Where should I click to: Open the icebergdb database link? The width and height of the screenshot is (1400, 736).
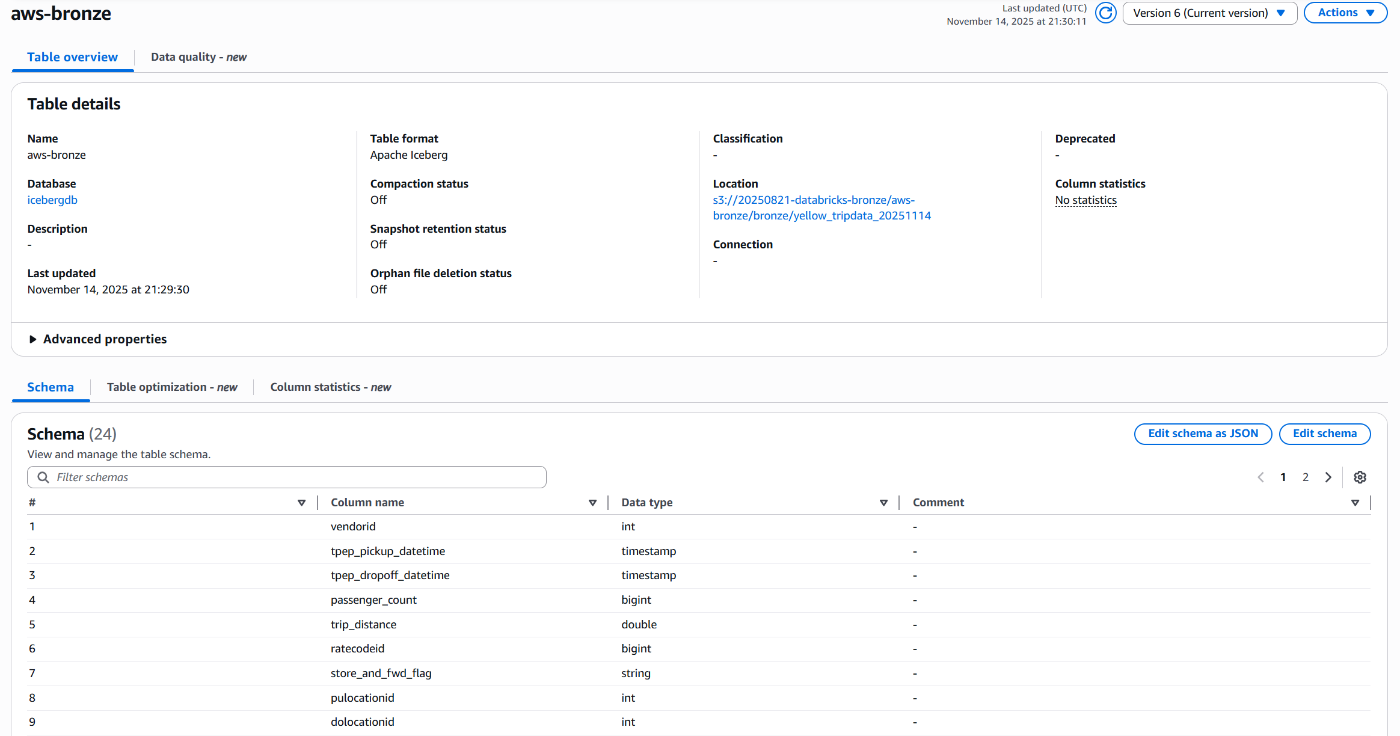point(52,200)
